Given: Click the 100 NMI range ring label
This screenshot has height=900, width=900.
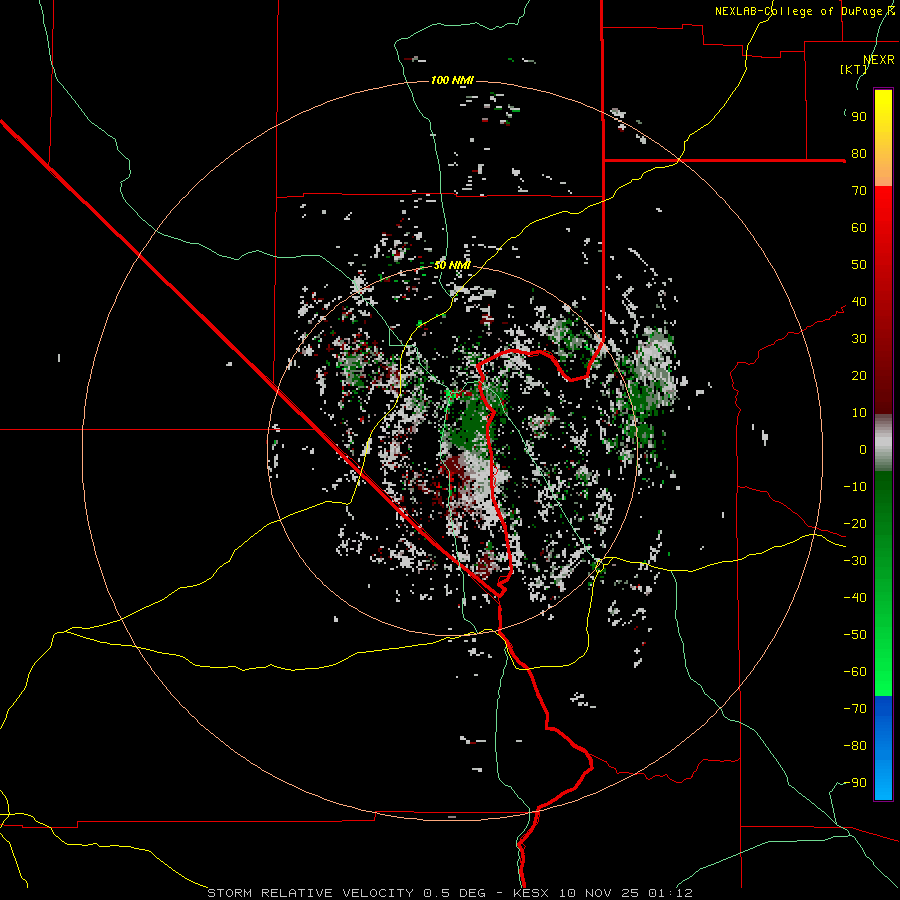Looking at the screenshot, I should [x=452, y=80].
